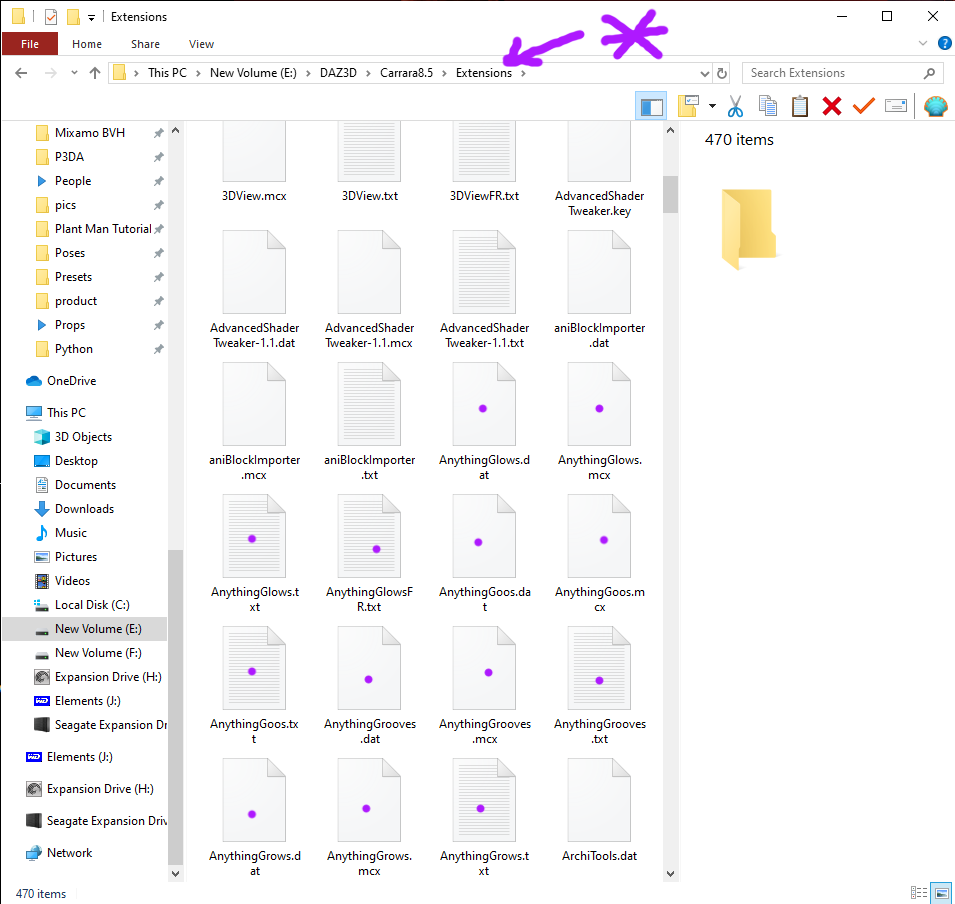Select This PC in navigation pane

point(66,412)
